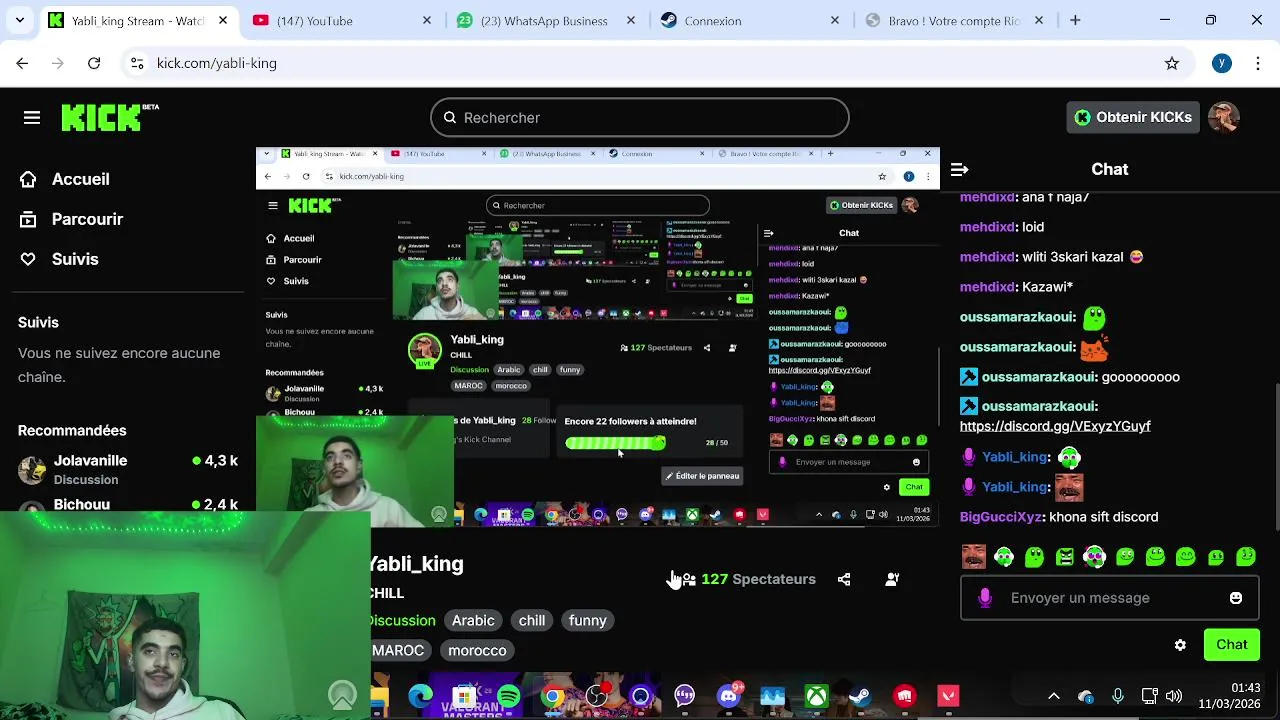Viewport: 1280px width, 720px height.
Task: Click the MAROC tag
Action: [398, 650]
